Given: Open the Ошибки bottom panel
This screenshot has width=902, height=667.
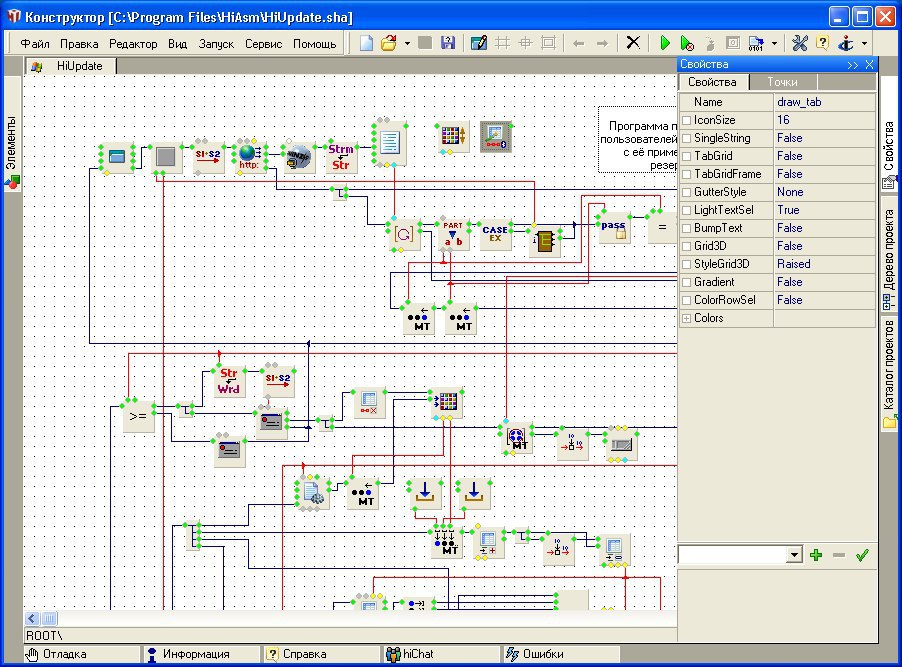Looking at the screenshot, I should pos(561,654).
